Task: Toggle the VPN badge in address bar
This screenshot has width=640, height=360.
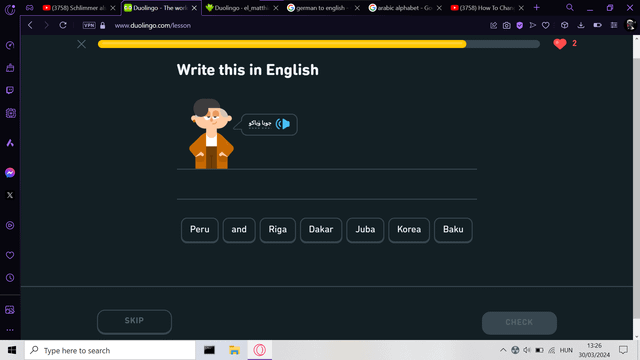Action: pos(89,25)
